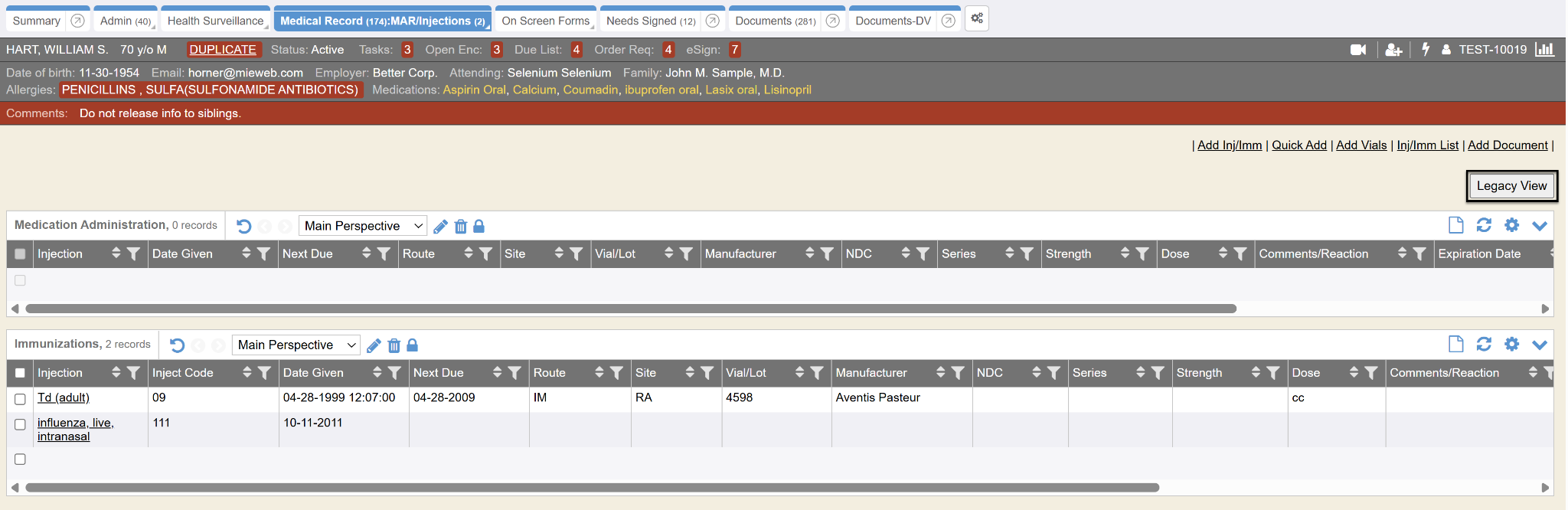Open Main Perspective dropdown in Medication Administration
Image resolution: width=1568 pixels, height=510 pixels.
coord(362,226)
